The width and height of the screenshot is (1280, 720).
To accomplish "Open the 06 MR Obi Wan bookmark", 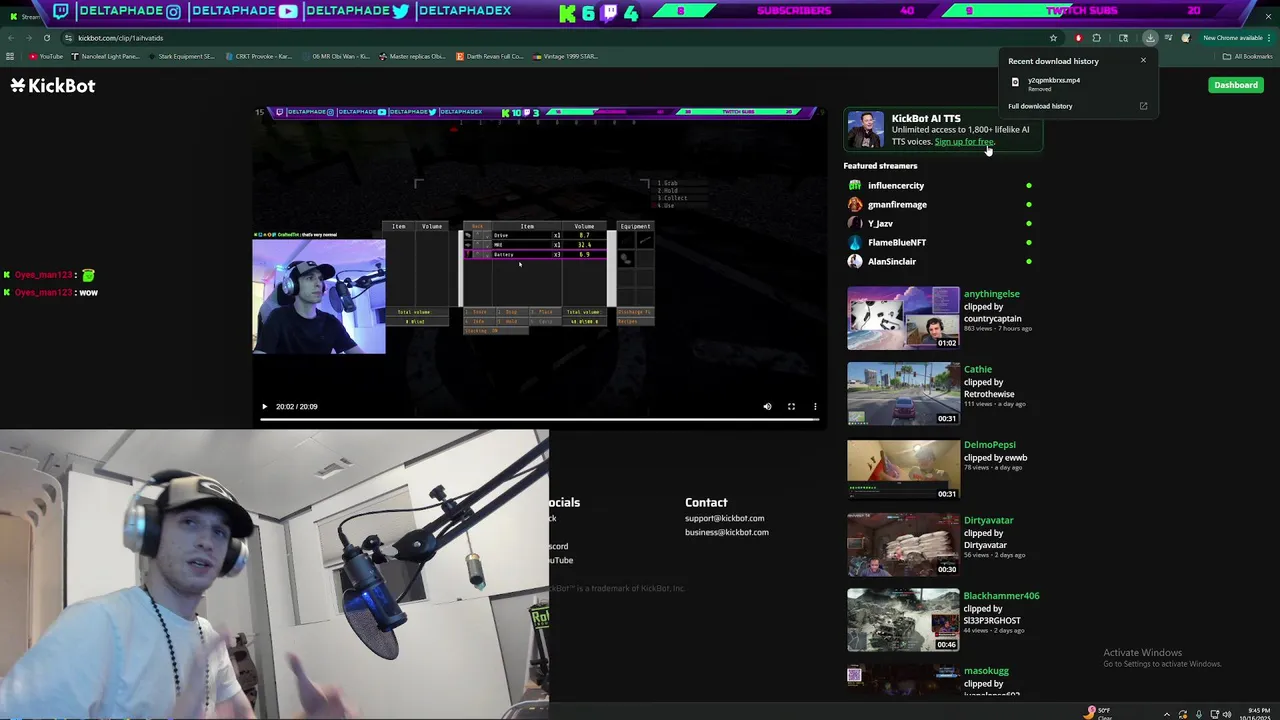I will pos(336,56).
